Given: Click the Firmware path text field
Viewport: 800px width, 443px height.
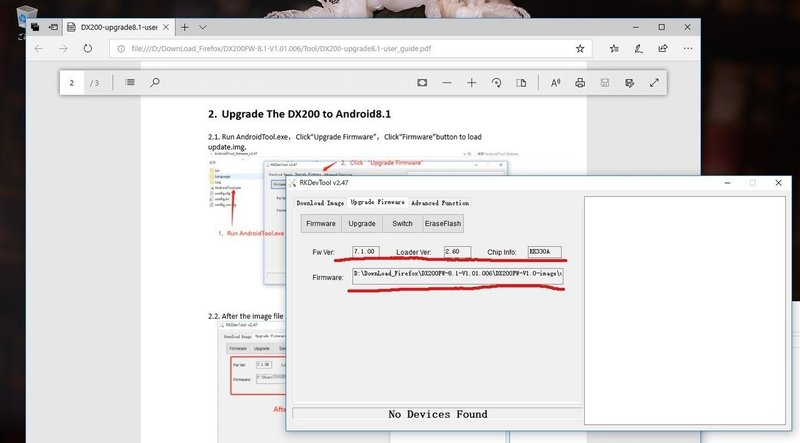Looking at the screenshot, I should [458, 276].
